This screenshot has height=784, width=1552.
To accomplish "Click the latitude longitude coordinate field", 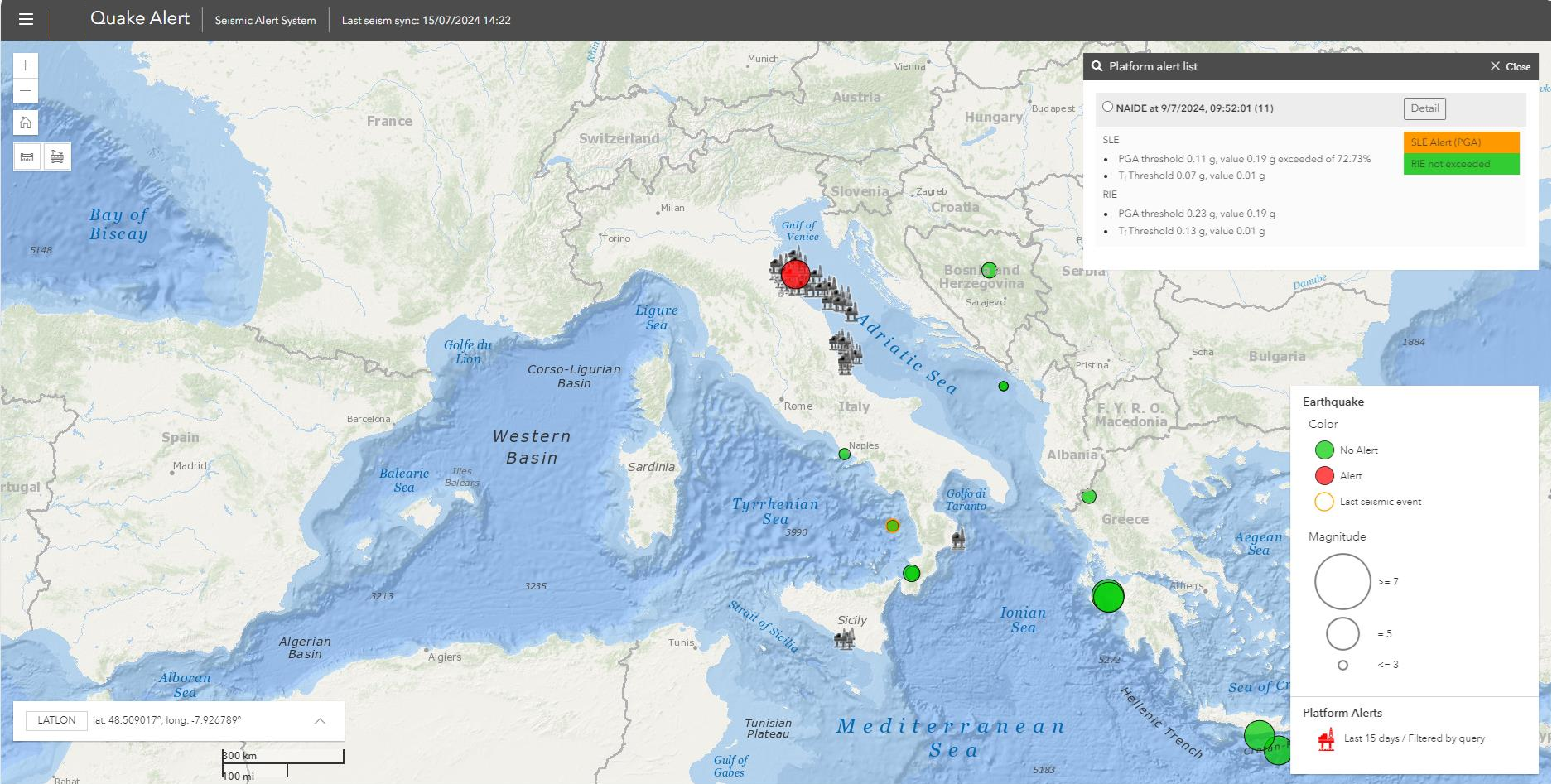I will coord(166,720).
